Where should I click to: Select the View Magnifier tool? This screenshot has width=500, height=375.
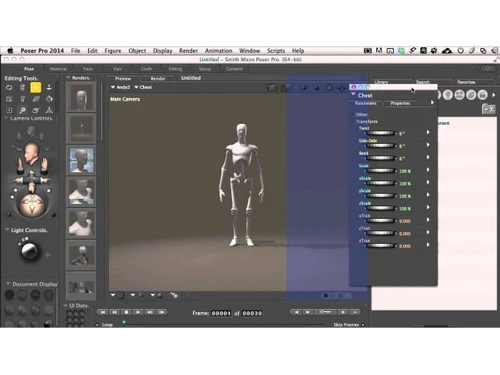23,110
